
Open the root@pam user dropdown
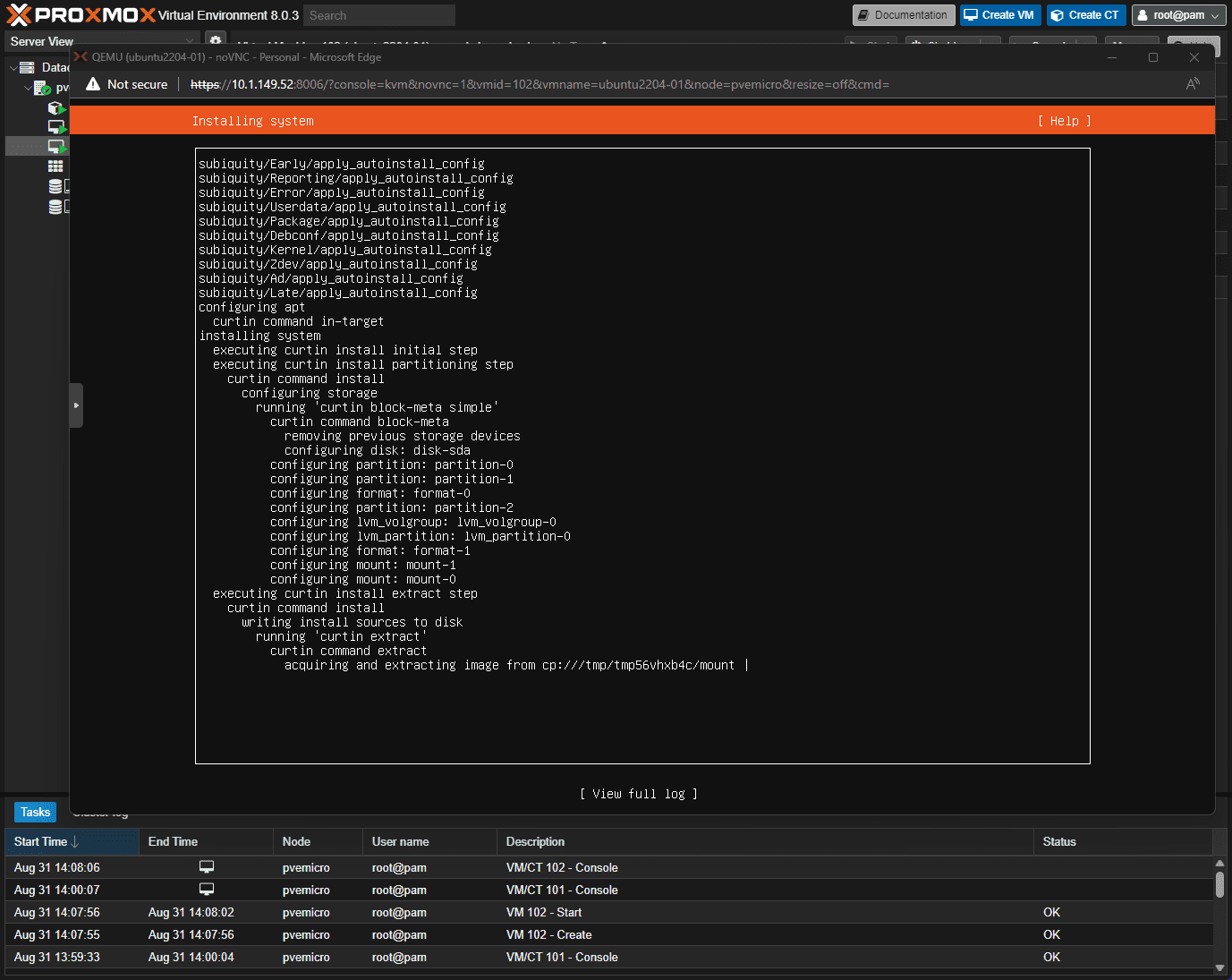click(1178, 15)
